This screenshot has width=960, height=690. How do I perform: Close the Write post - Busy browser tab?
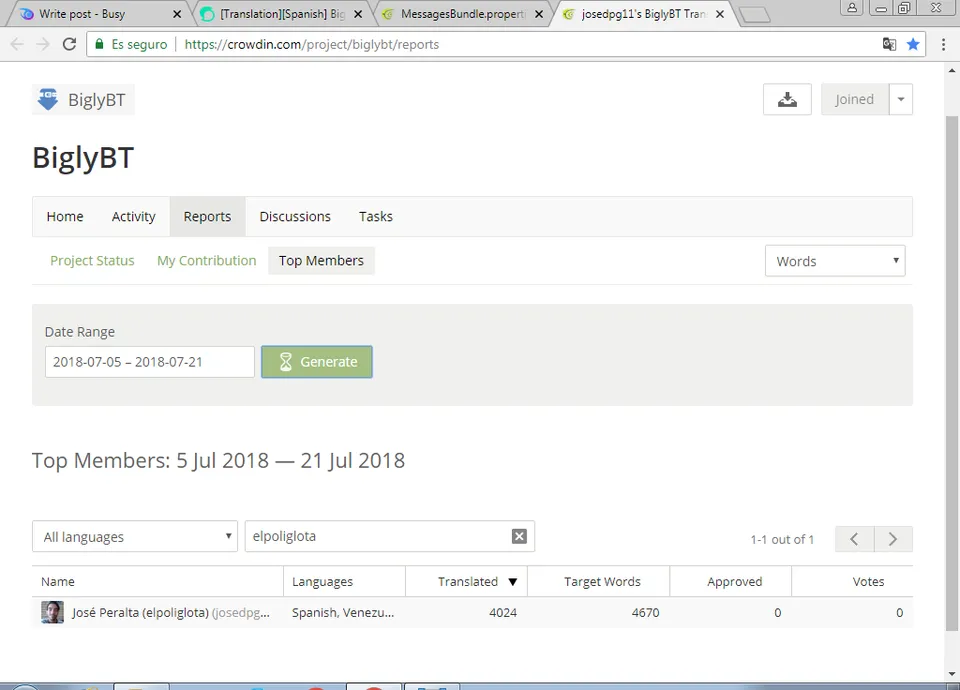pyautogui.click(x=177, y=13)
